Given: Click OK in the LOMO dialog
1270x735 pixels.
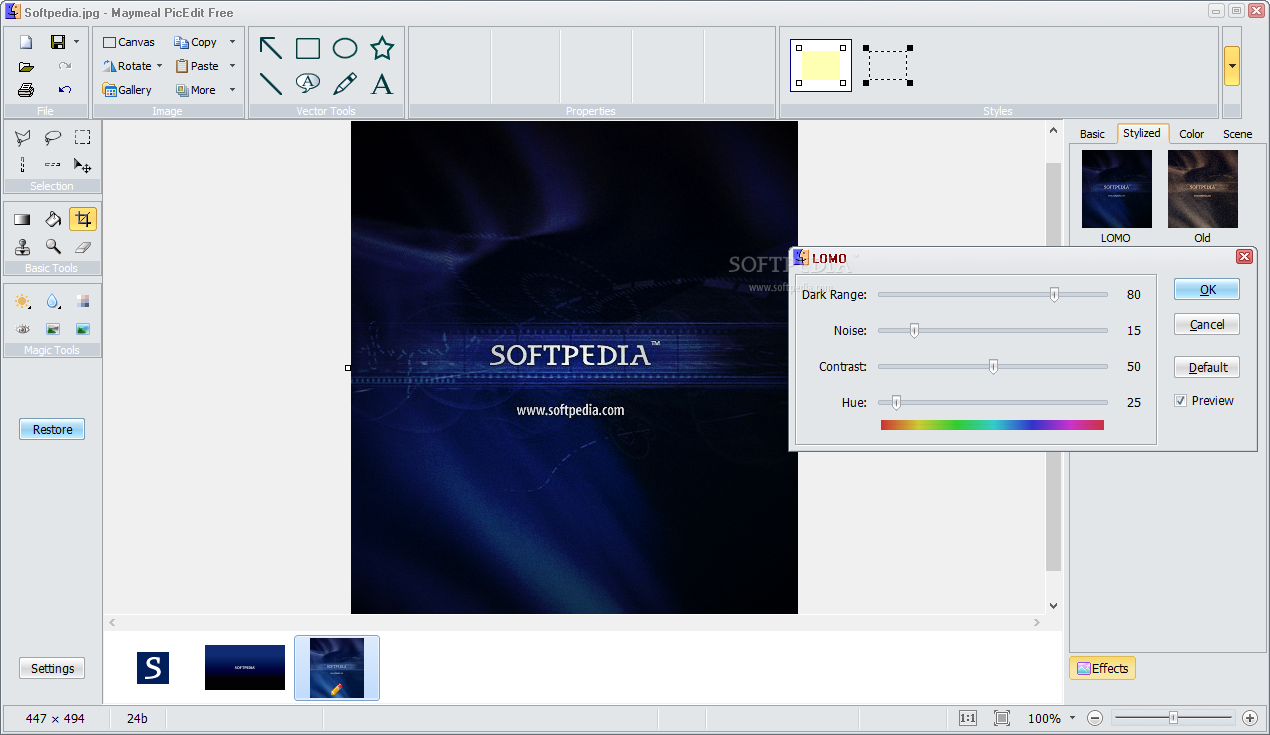Looking at the screenshot, I should pos(1207,289).
